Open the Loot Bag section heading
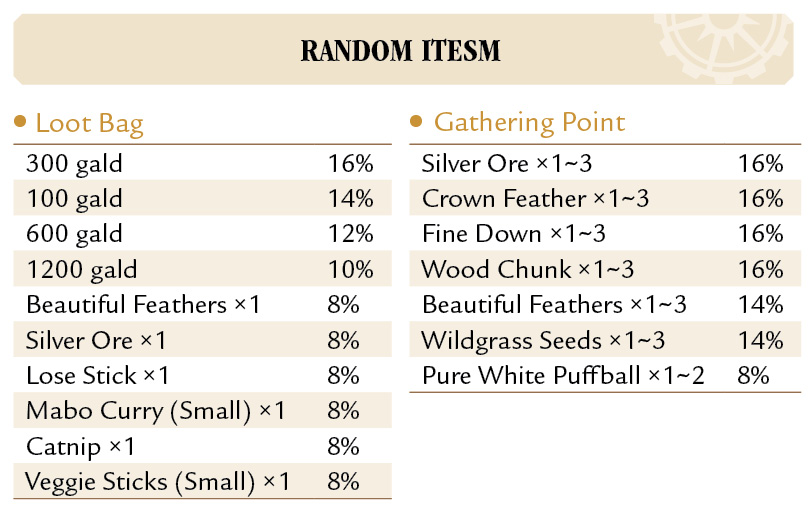Image resolution: width=812 pixels, height=511 pixels. [x=89, y=123]
